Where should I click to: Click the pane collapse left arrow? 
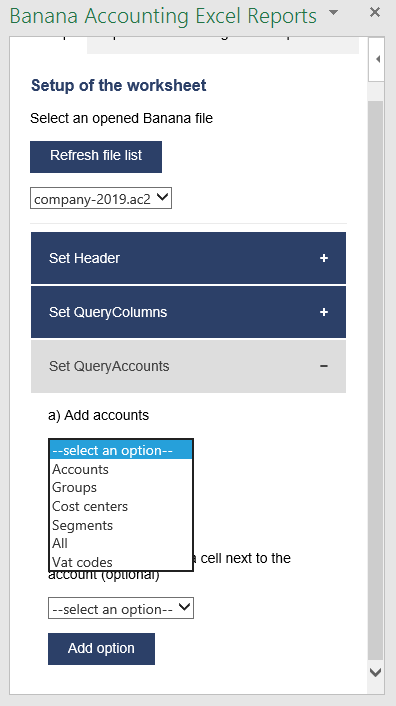[377, 59]
